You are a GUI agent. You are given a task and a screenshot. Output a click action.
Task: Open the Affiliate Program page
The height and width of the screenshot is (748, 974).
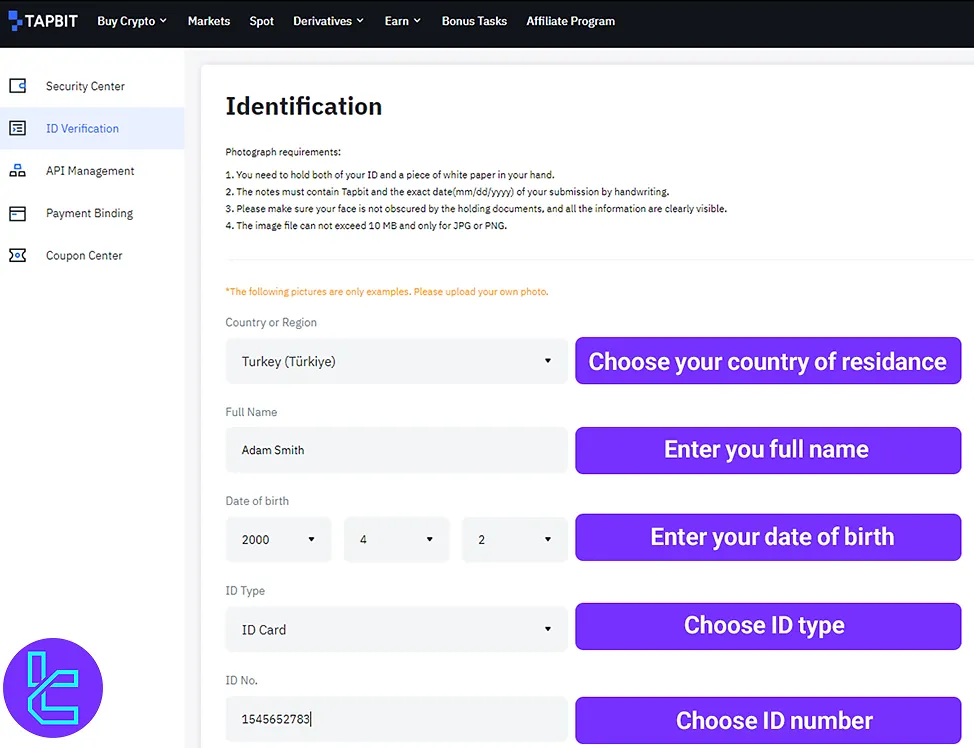570,21
